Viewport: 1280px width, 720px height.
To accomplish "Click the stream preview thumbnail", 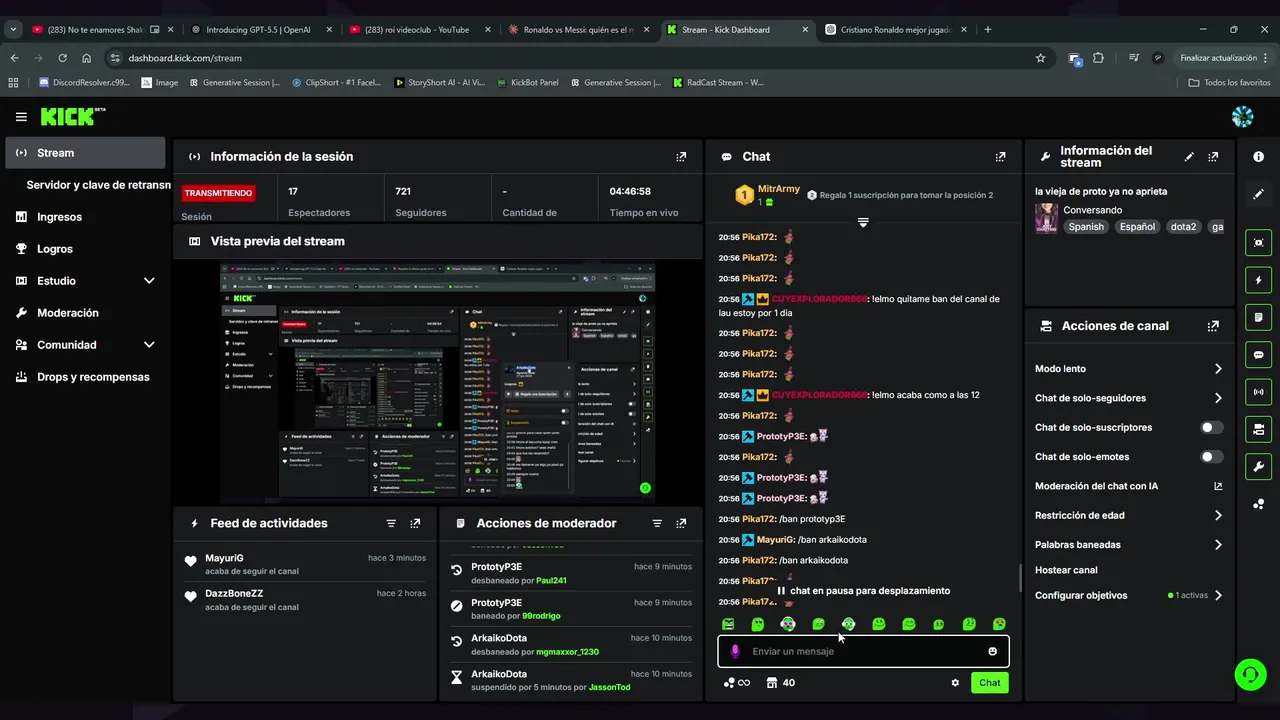I will click(437, 382).
